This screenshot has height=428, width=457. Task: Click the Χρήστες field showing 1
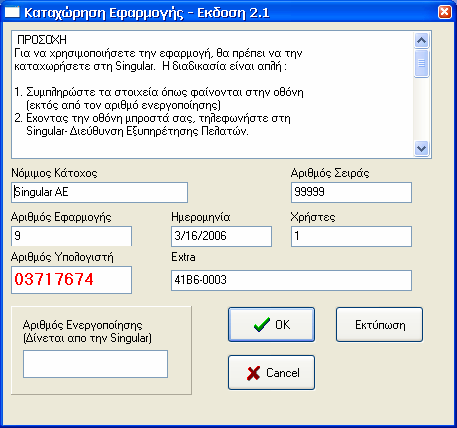click(x=351, y=236)
